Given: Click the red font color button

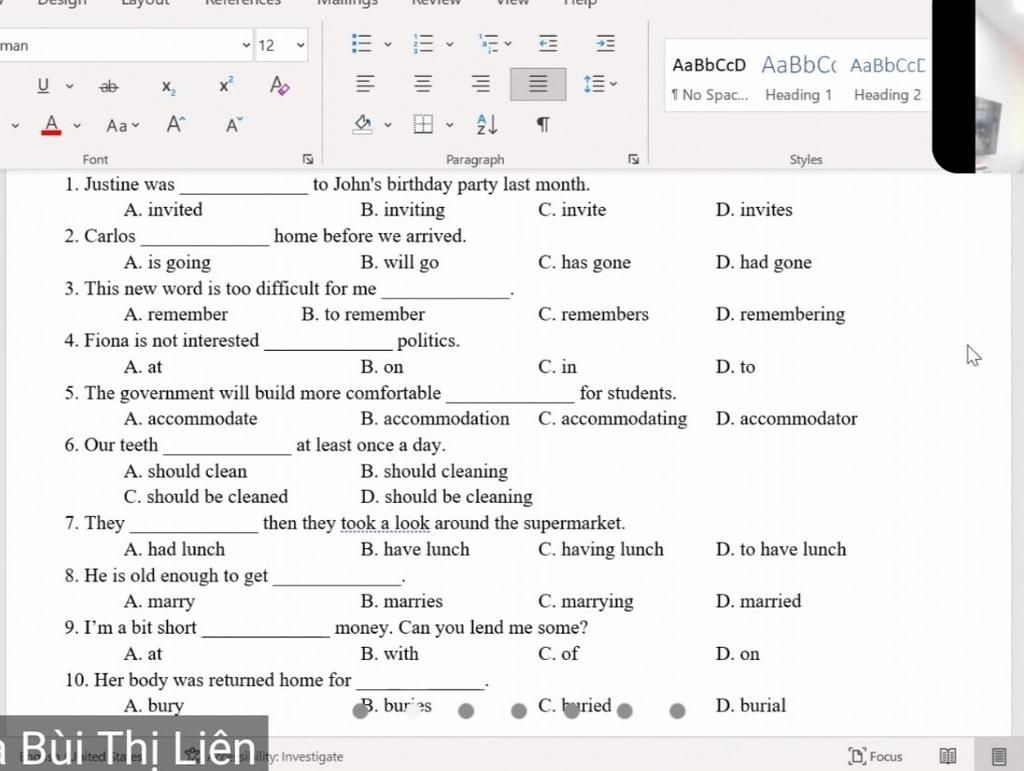Looking at the screenshot, I should [x=51, y=124].
